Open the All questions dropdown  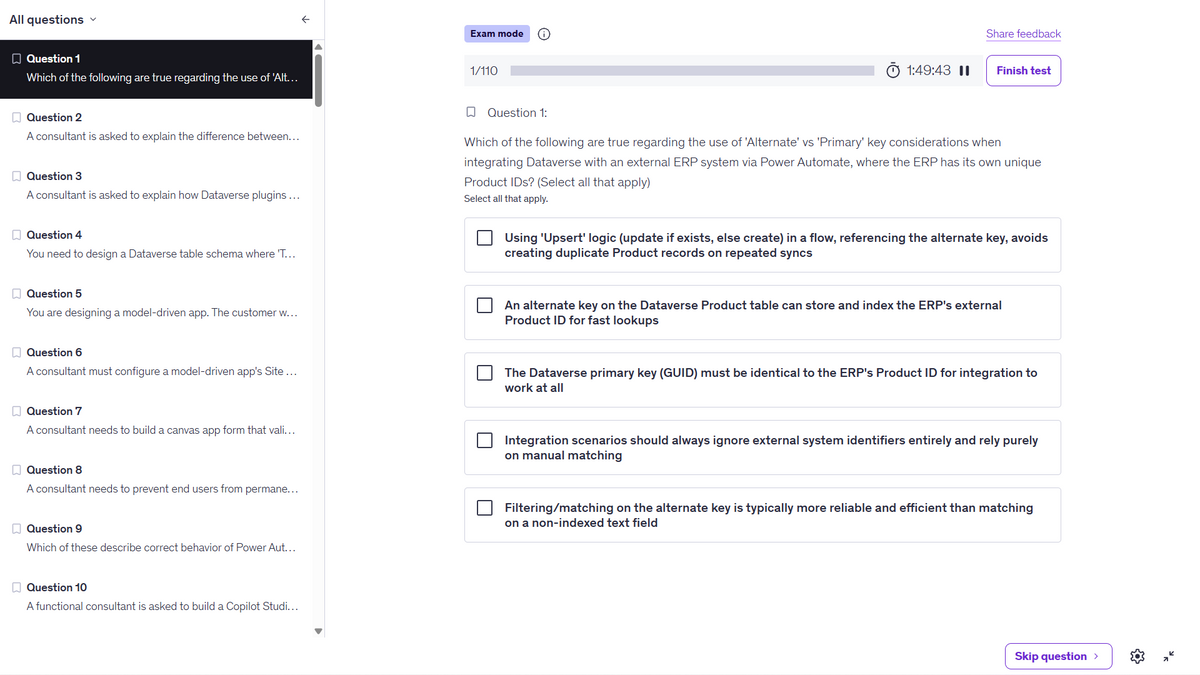tap(53, 19)
